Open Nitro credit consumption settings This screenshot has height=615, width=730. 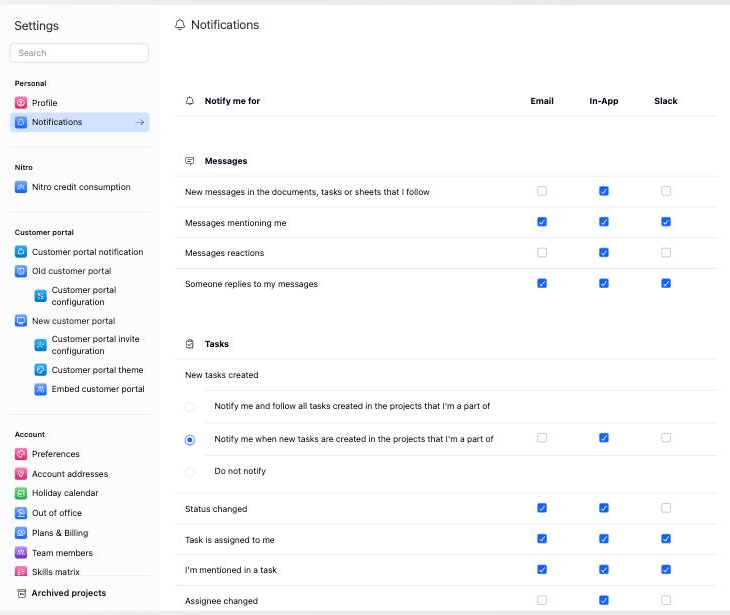tap(79, 187)
